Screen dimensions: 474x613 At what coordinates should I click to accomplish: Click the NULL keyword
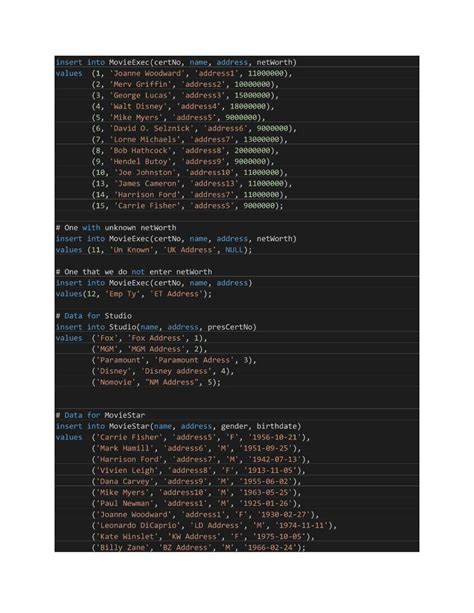[234, 250]
